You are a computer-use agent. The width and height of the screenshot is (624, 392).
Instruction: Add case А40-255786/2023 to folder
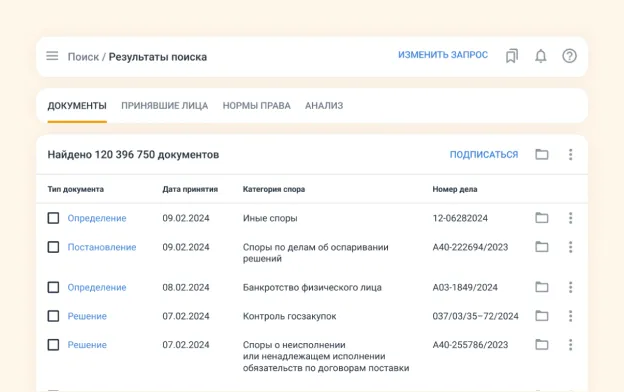click(x=542, y=344)
